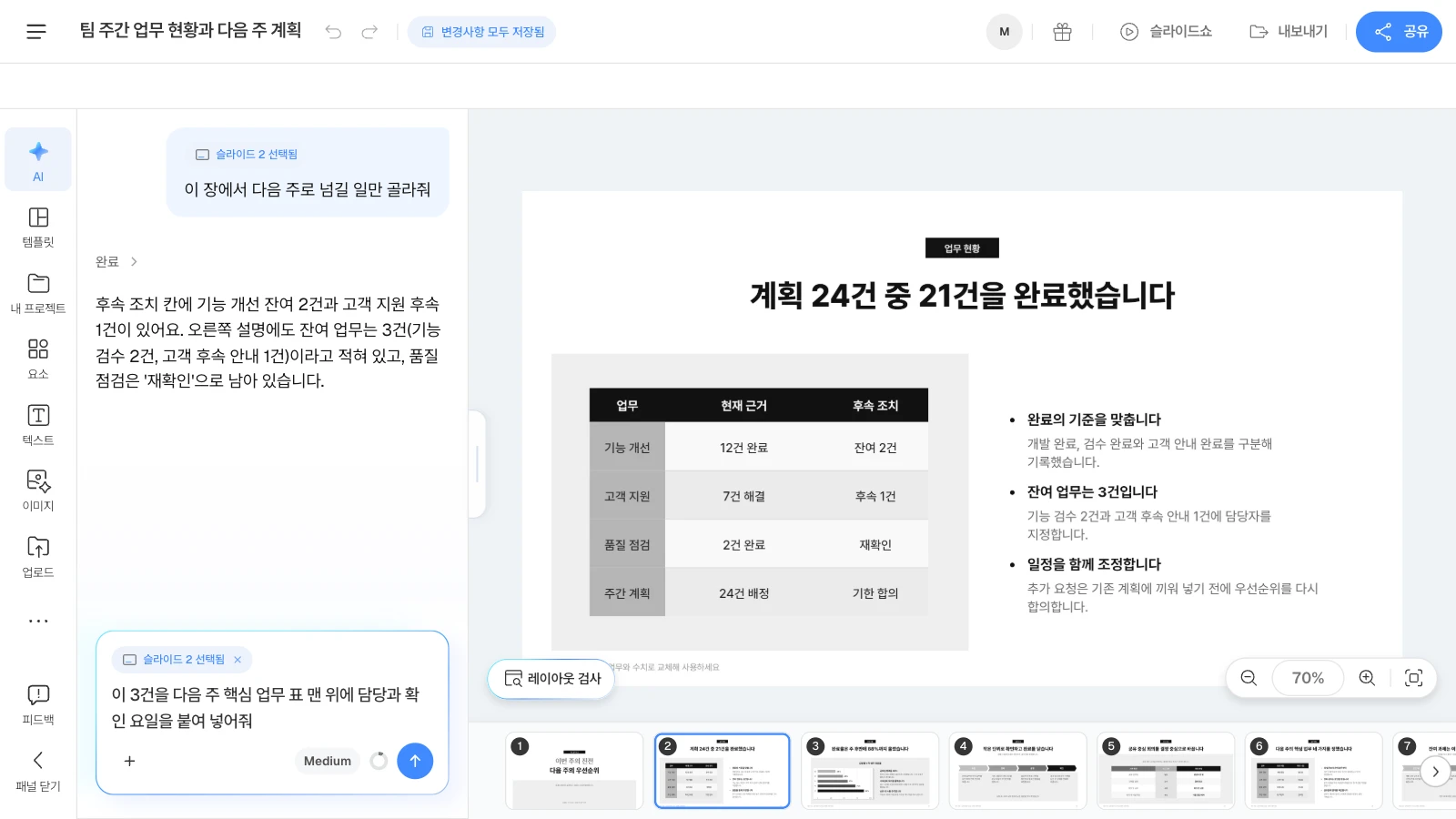Click the 내보내기 export button
This screenshot has height=819, width=1456.
1289,32
